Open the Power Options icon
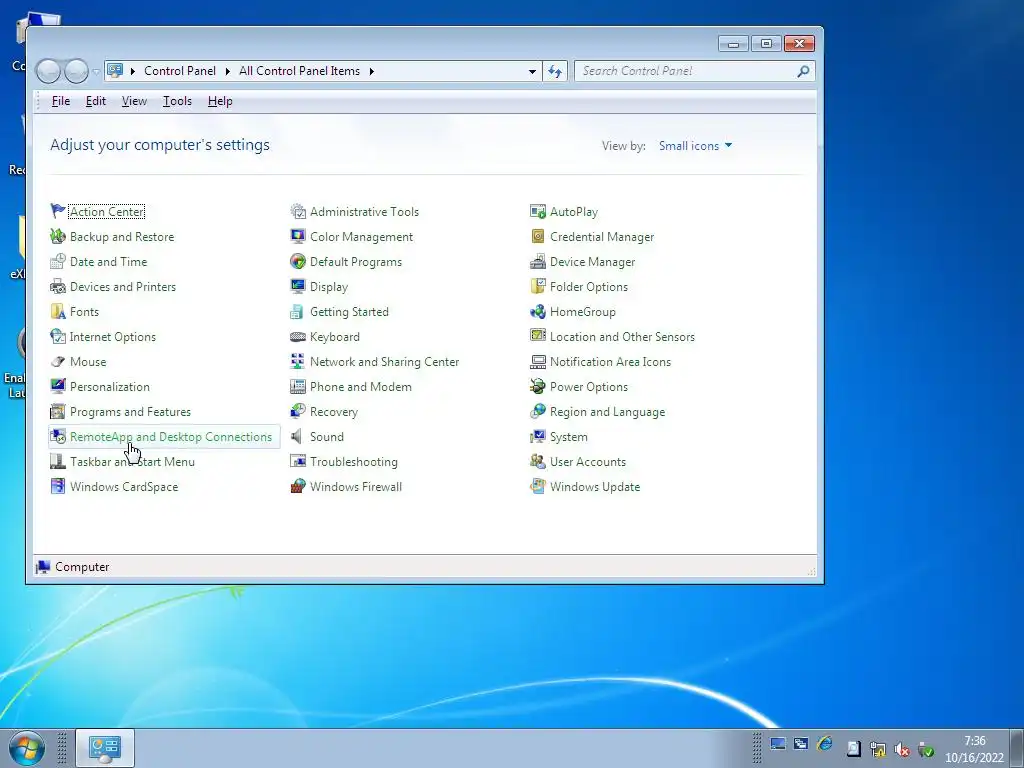The image size is (1024, 768). (x=537, y=386)
